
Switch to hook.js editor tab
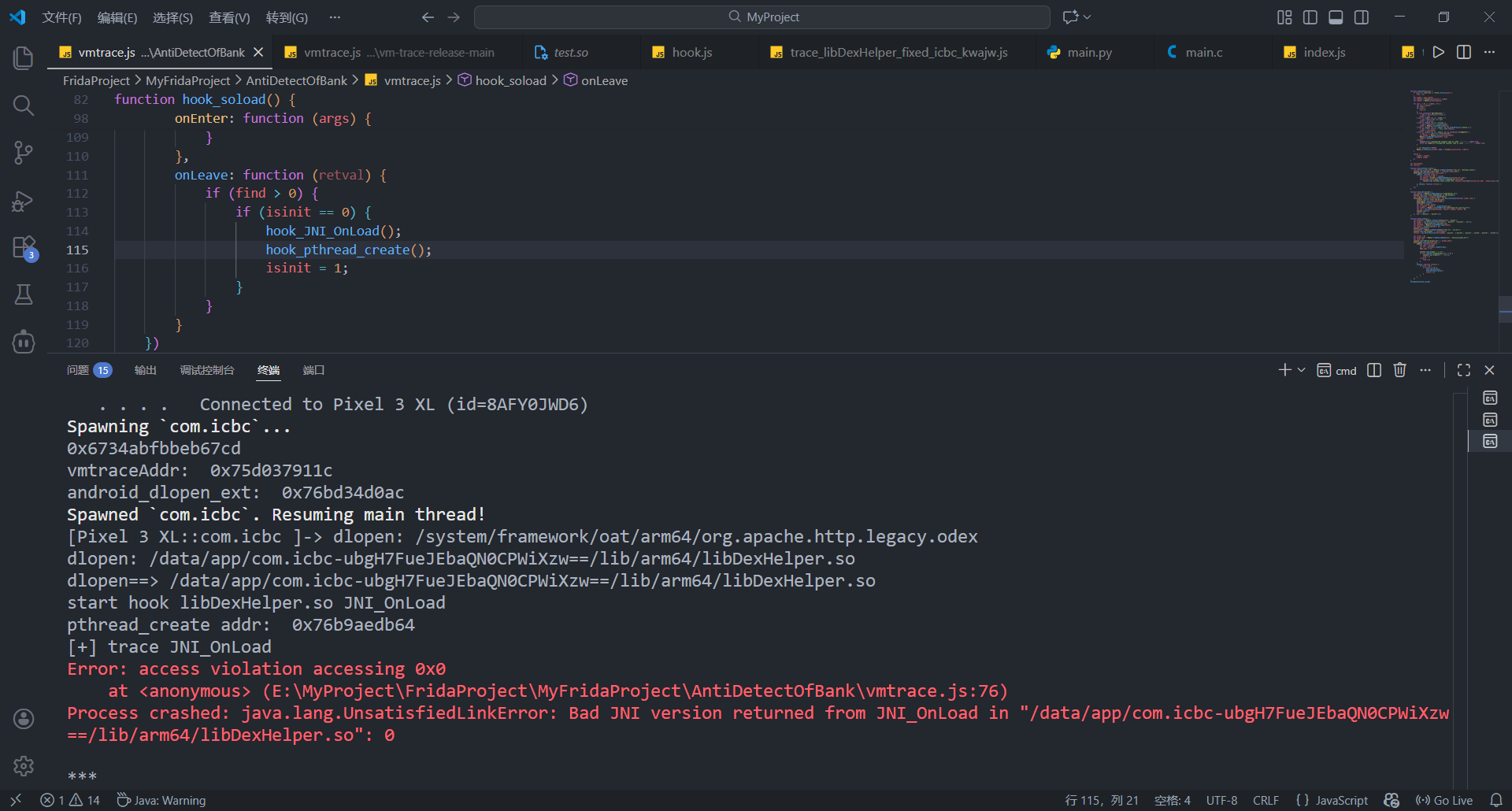tap(691, 52)
